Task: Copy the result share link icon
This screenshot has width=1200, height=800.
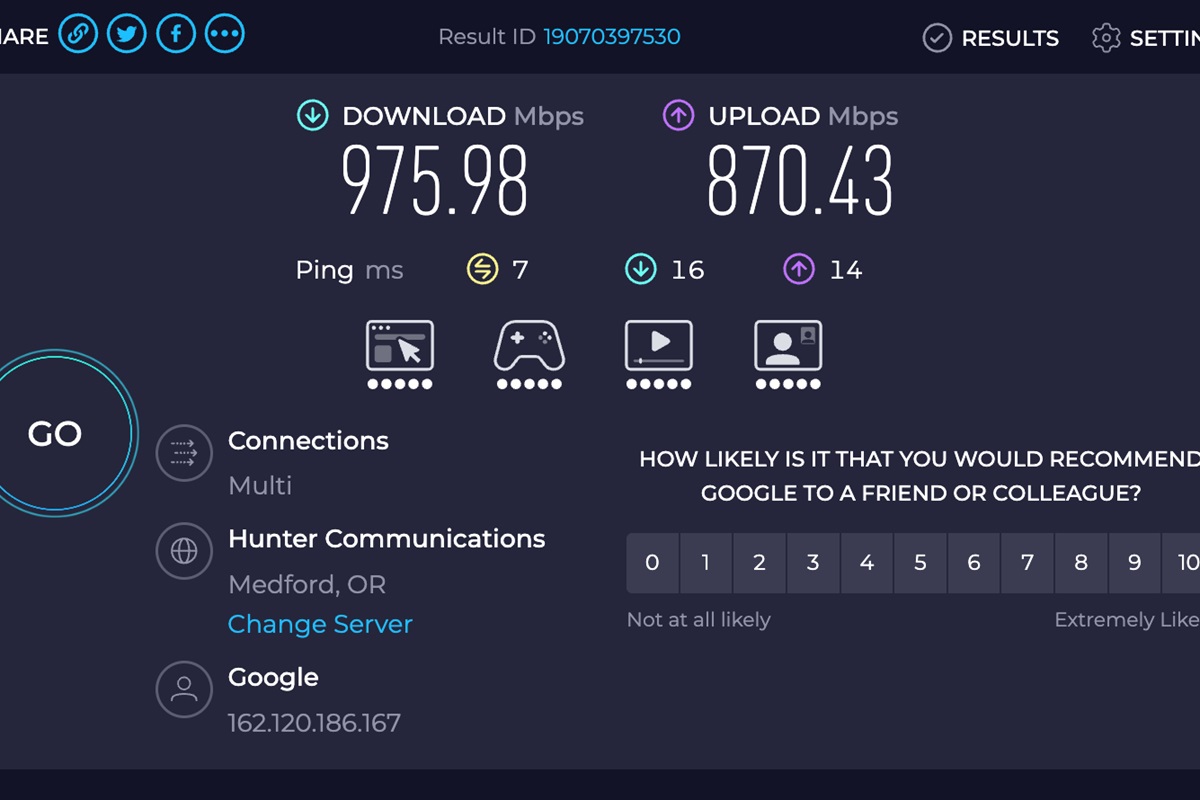Action: pyautogui.click(x=78, y=32)
